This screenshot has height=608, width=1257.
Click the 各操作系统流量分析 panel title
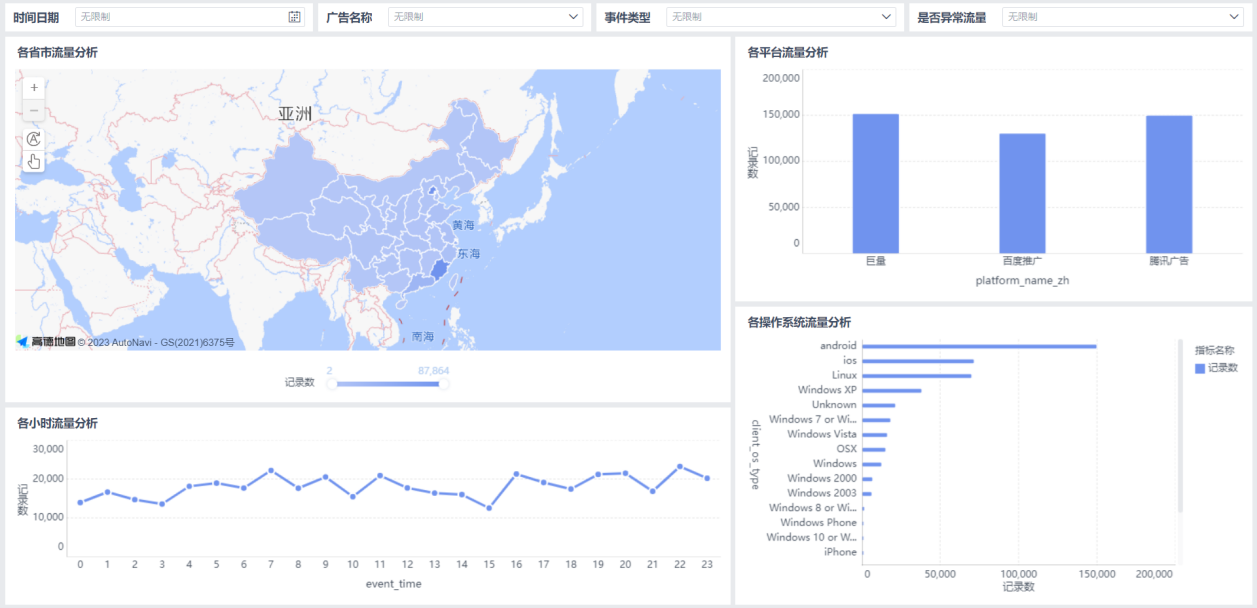[799, 322]
